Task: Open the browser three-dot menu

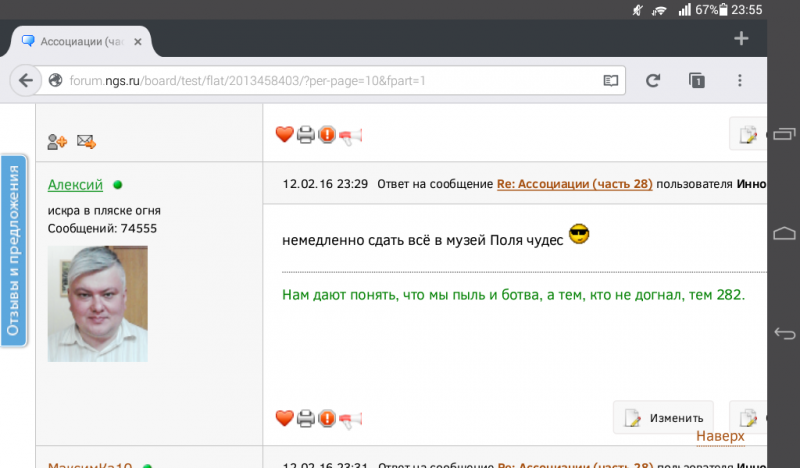Action: pos(740,80)
